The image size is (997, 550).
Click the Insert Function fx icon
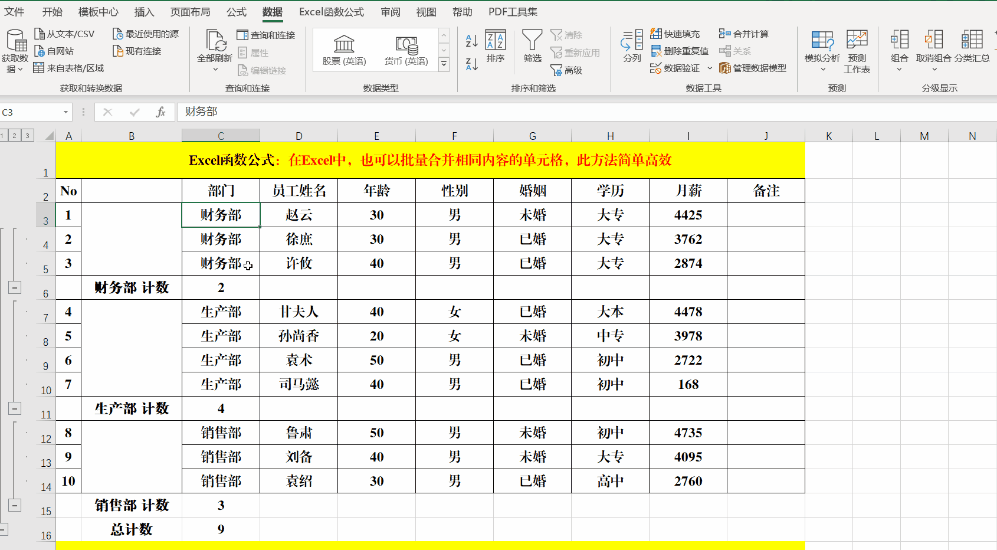pyautogui.click(x=161, y=112)
